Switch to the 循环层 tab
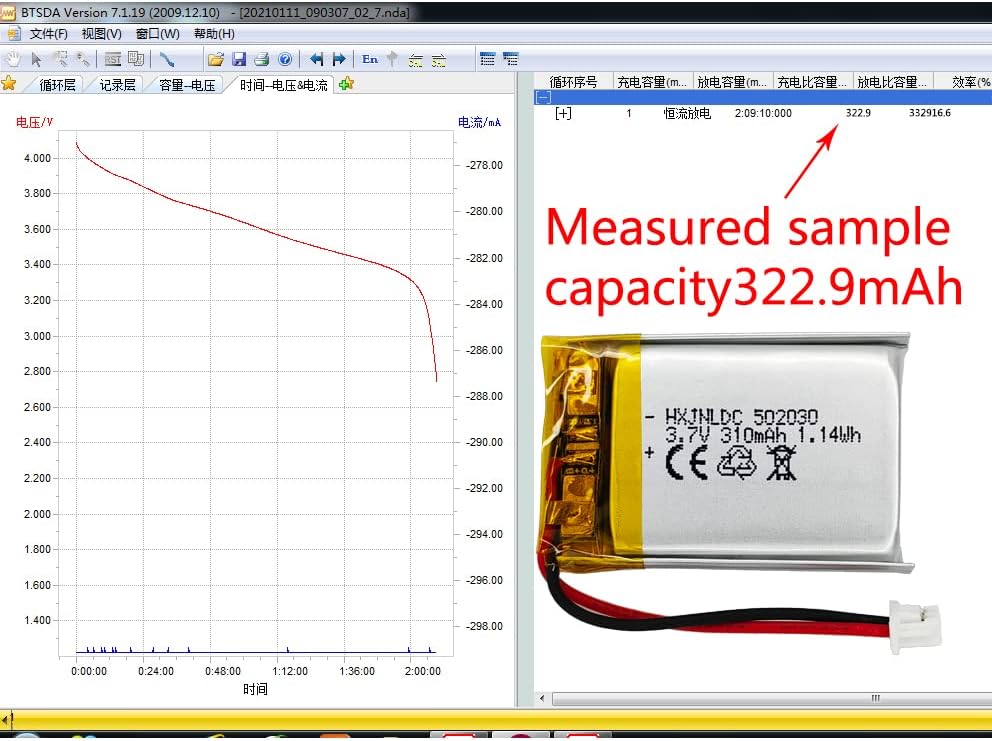 [57, 85]
